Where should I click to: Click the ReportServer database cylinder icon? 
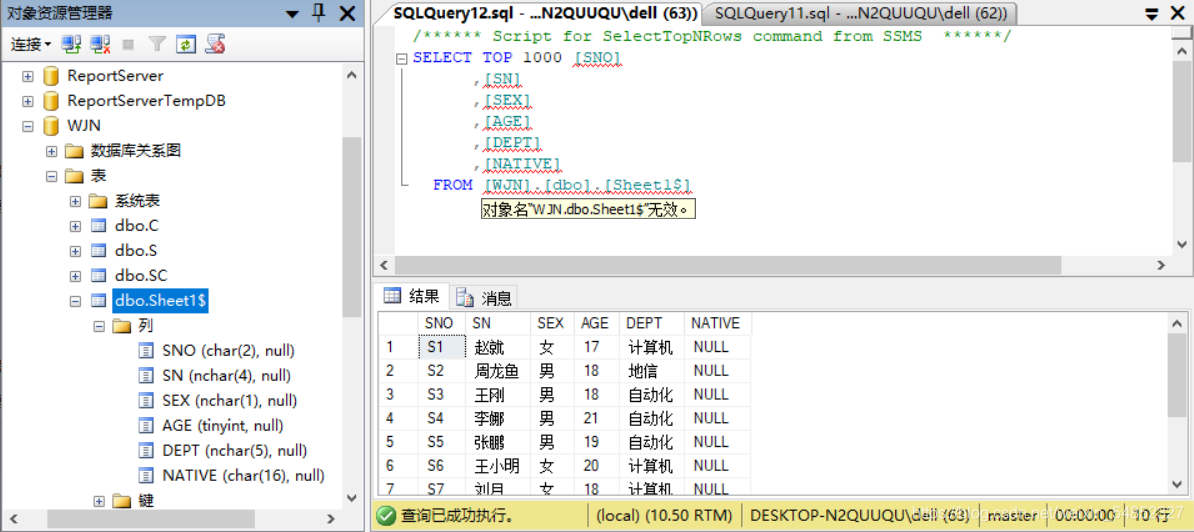tap(51, 76)
